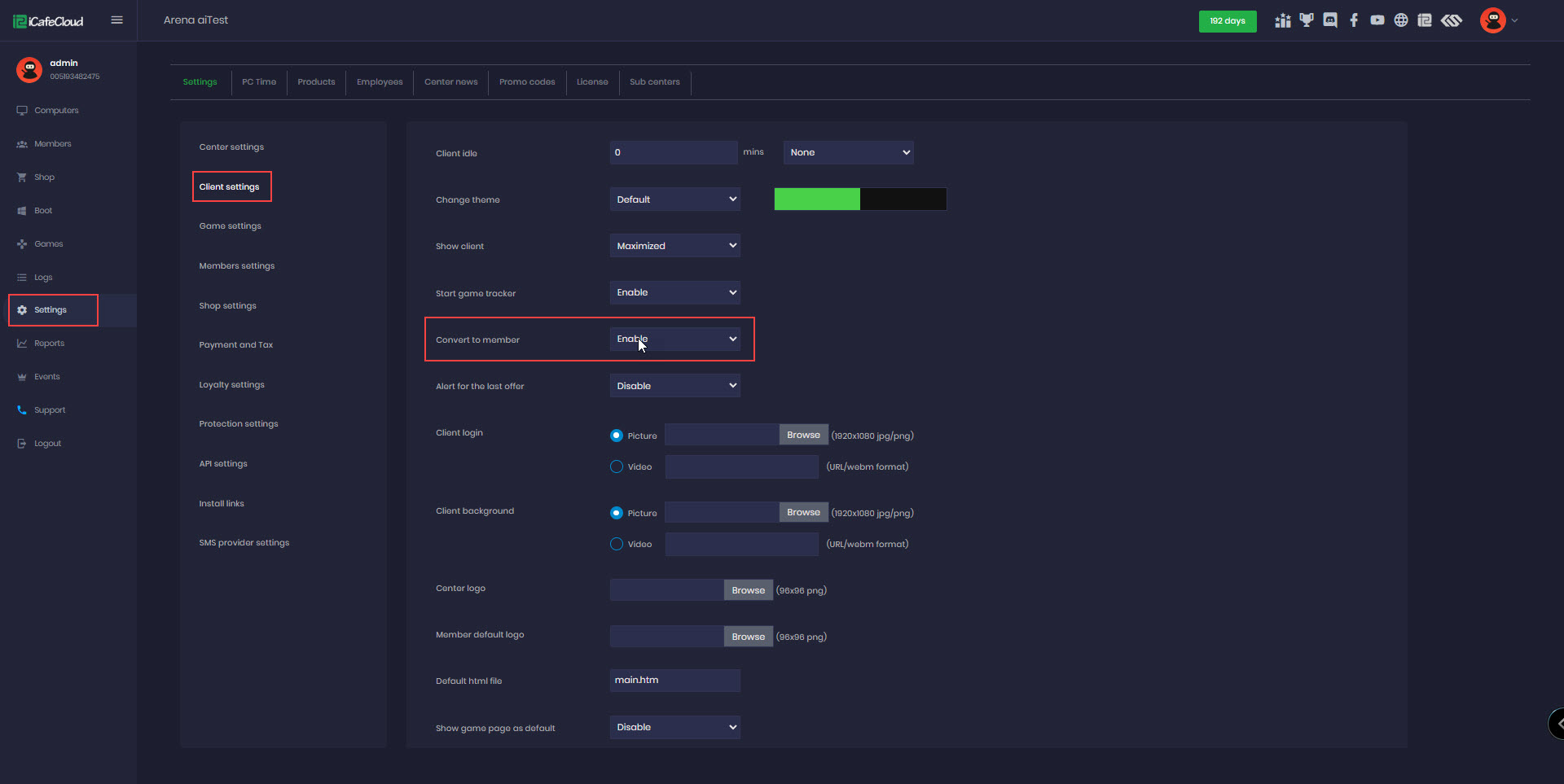Select Picture option for Client background

click(x=617, y=513)
